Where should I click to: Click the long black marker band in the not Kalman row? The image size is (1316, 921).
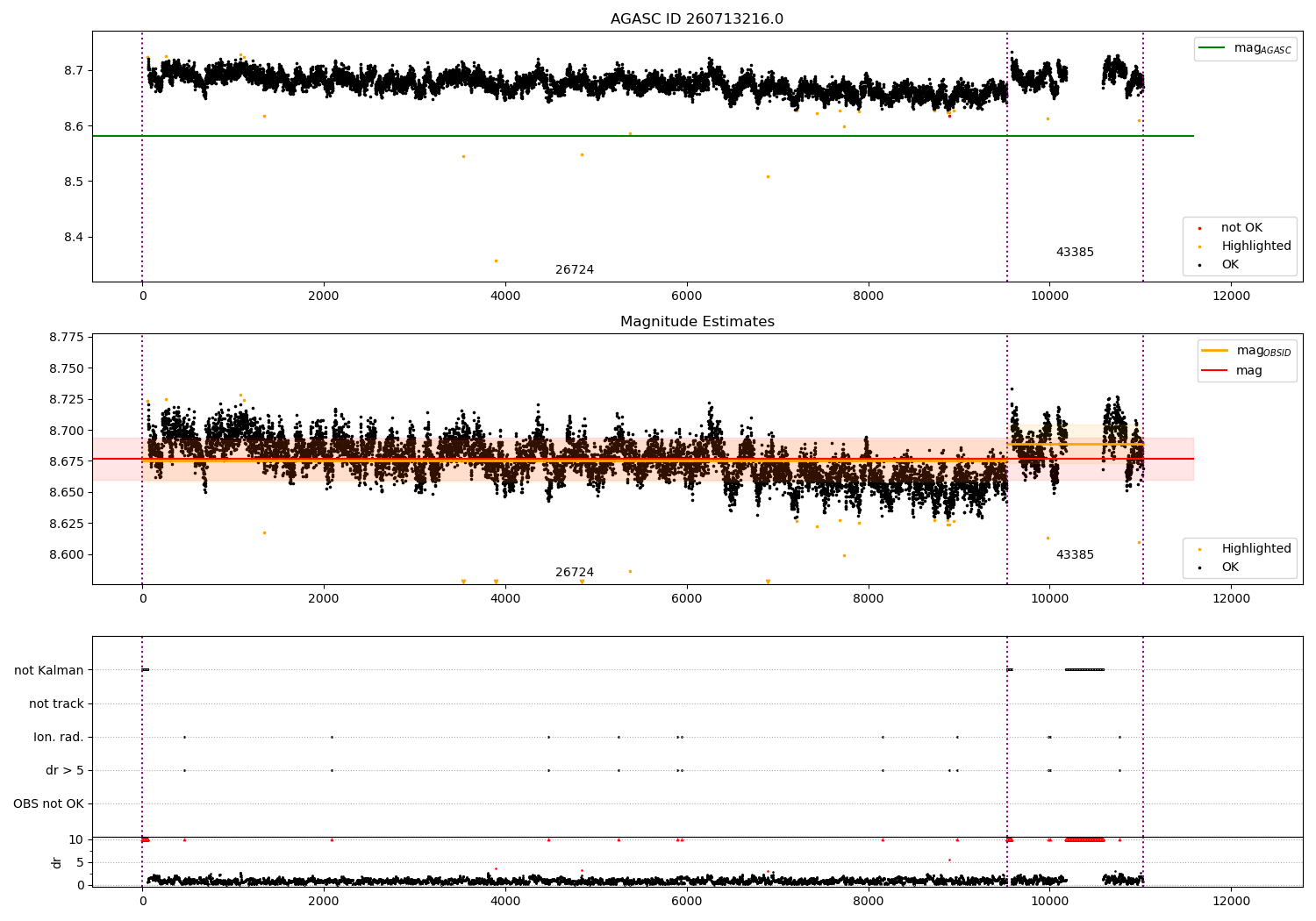[1084, 670]
